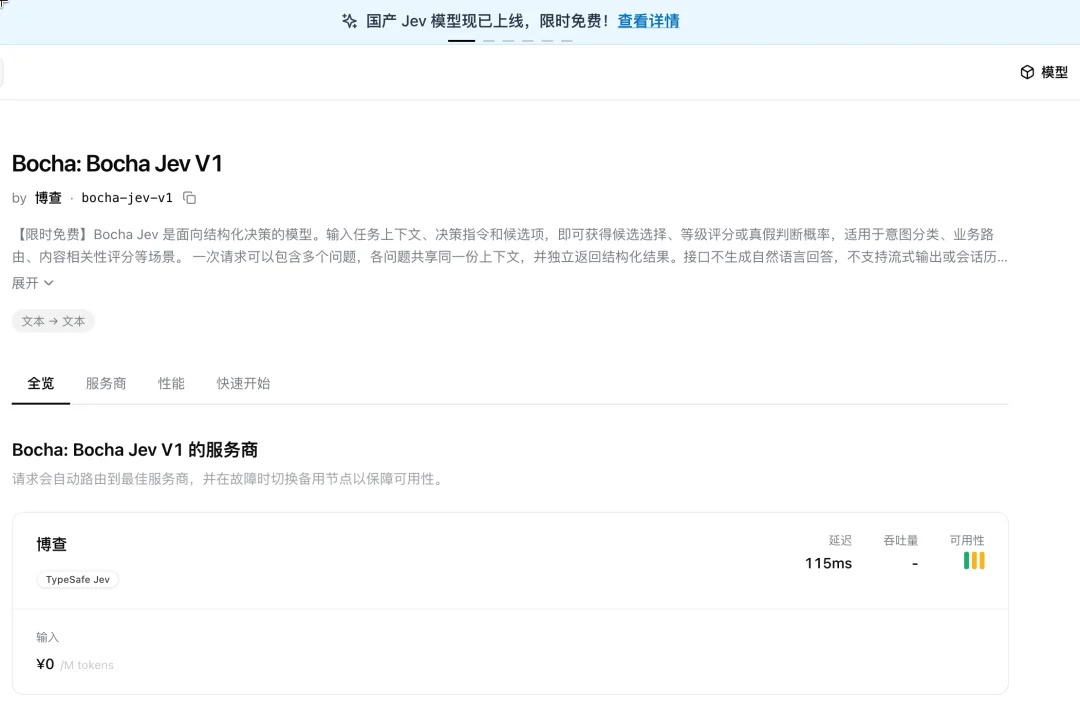Screen dimensions: 1080x709
Task: Select the second banner carousel indicator
Action: pos(488,41)
